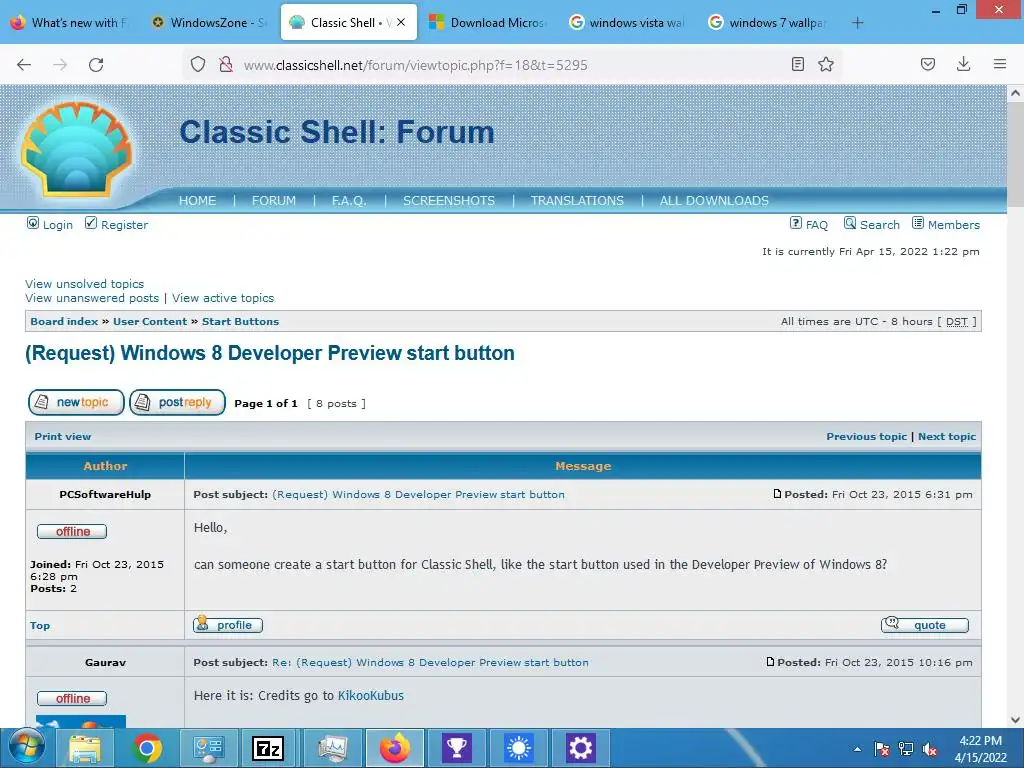Viewport: 1024px width, 768px height.
Task: View active topics
Action: [223, 298]
